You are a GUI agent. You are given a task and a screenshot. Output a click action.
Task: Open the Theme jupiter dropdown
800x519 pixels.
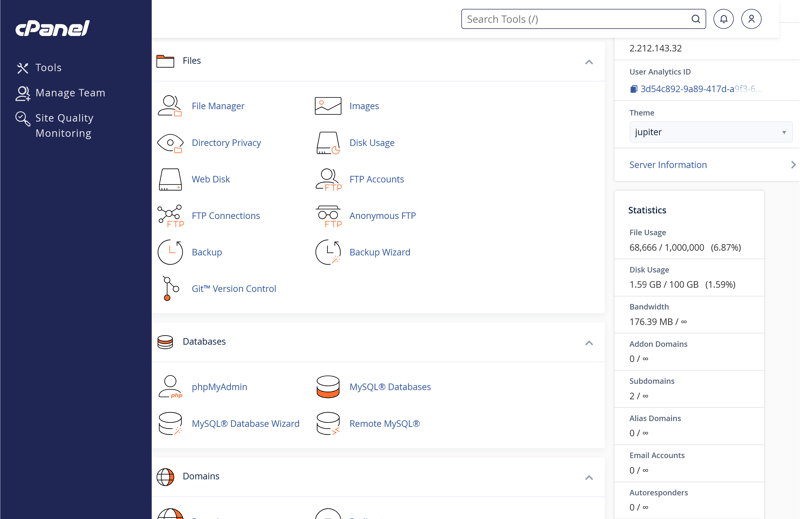coord(710,132)
